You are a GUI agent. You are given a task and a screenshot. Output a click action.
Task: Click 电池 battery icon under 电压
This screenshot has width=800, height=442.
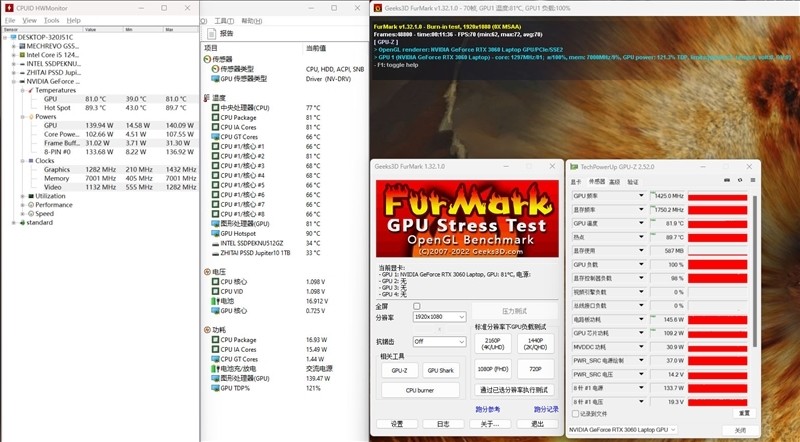(215, 301)
